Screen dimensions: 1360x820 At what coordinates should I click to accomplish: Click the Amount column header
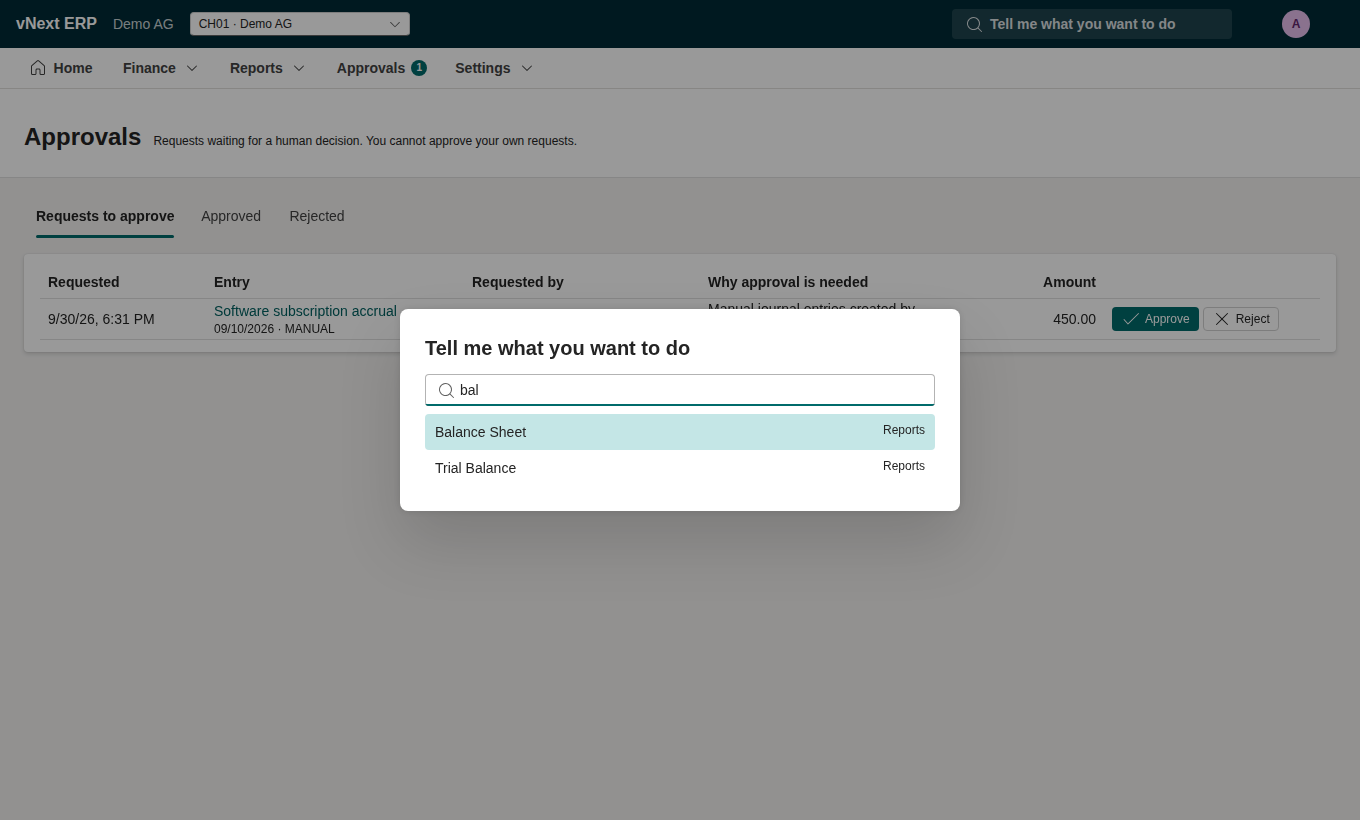pos(1069,282)
